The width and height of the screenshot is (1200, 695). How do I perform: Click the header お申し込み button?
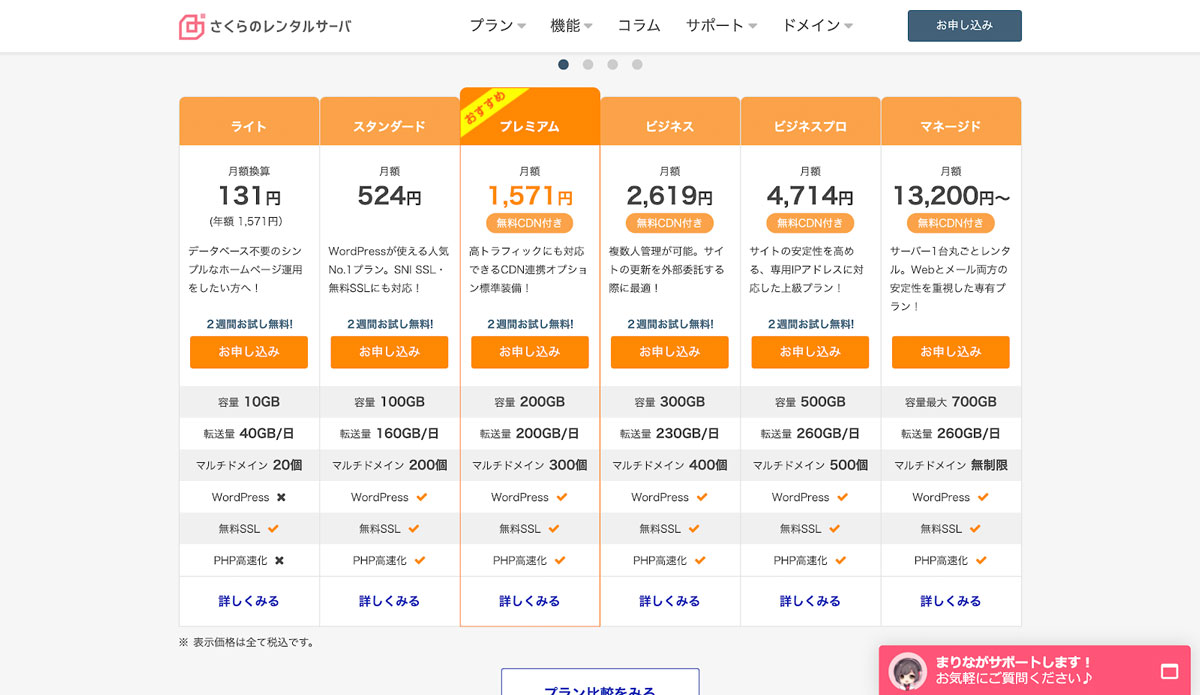tap(965, 26)
